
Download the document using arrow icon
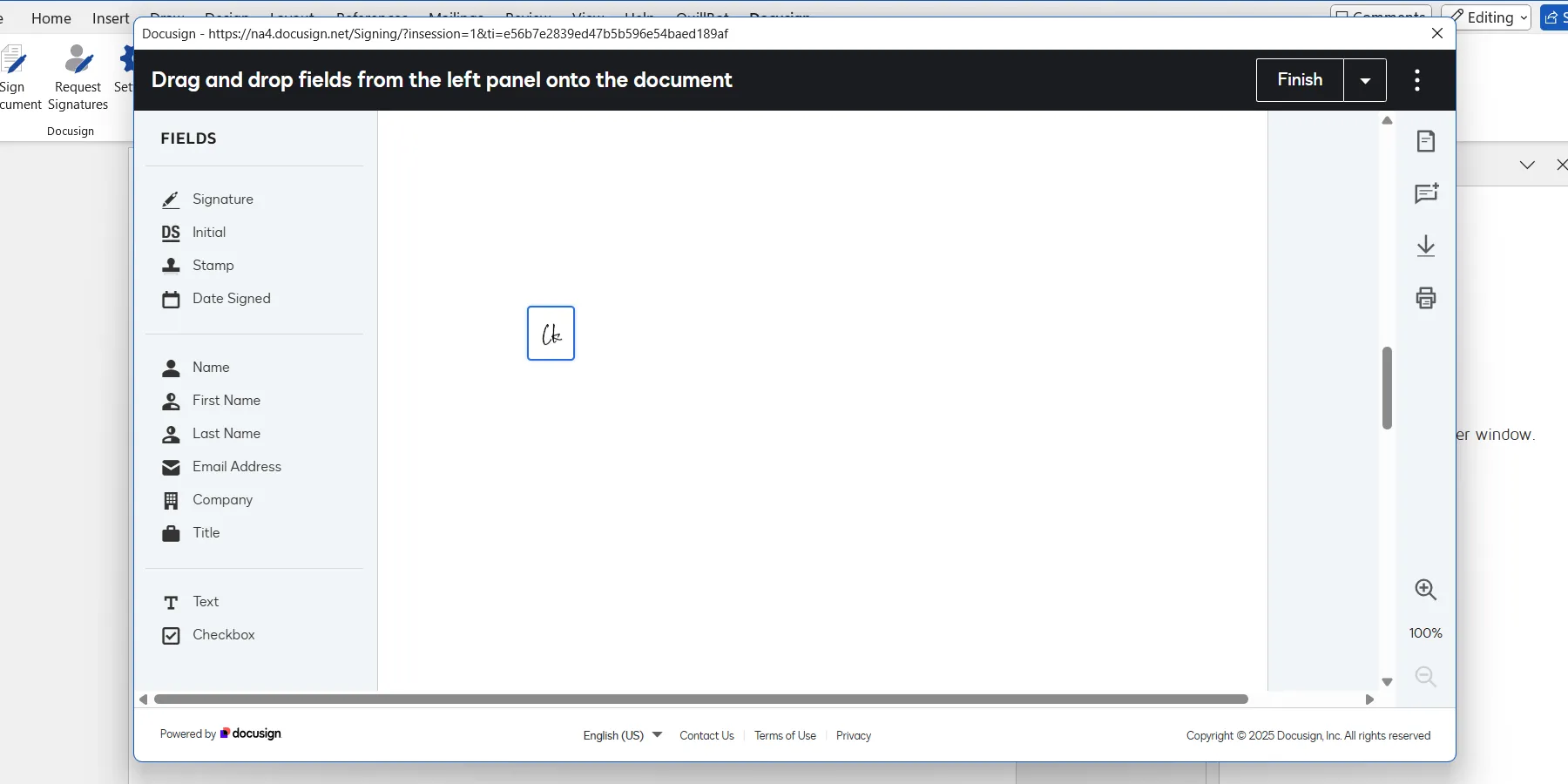(x=1426, y=246)
